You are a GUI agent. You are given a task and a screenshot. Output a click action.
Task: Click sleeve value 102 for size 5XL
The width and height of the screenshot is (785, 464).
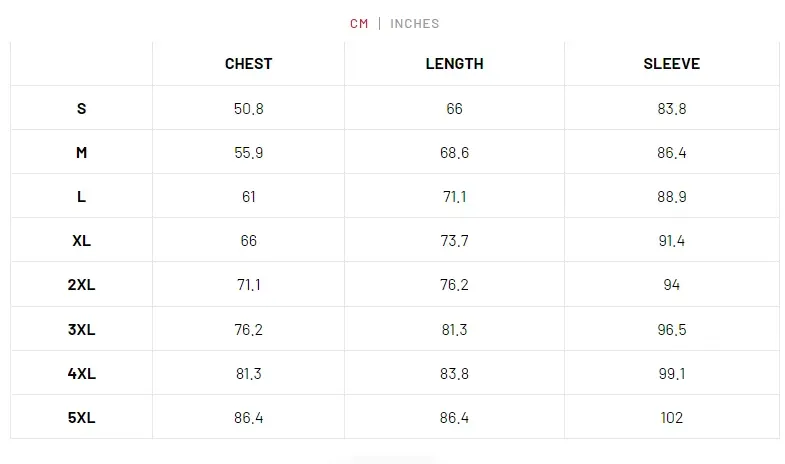coord(671,417)
